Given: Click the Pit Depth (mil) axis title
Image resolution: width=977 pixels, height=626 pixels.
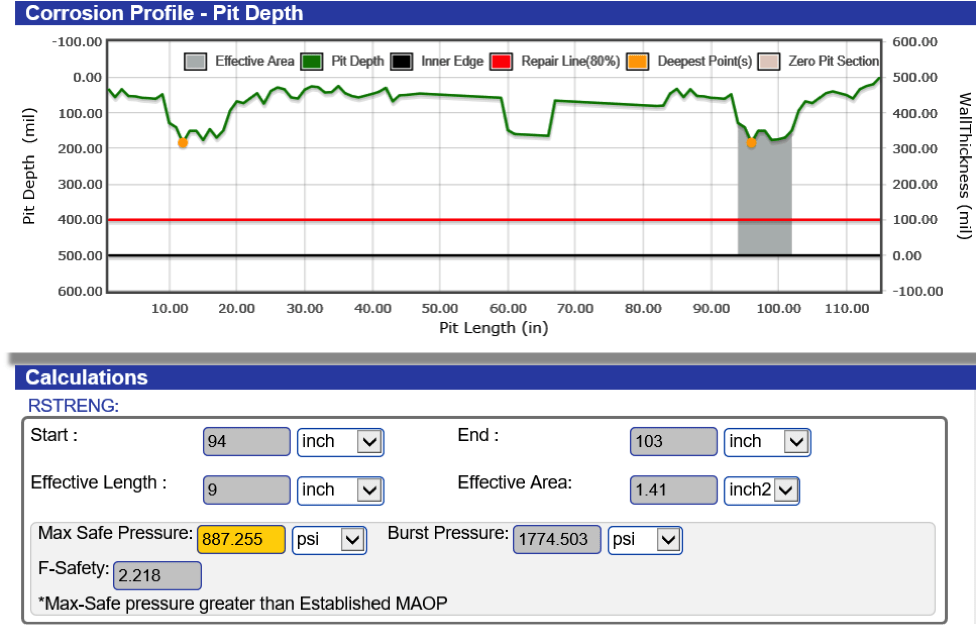Looking at the screenshot, I should pyautogui.click(x=29, y=166).
